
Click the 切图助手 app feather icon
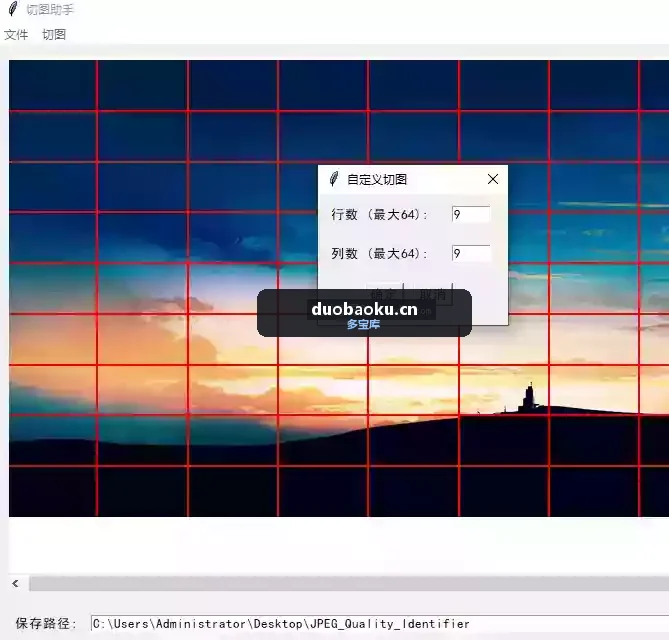pos(13,9)
